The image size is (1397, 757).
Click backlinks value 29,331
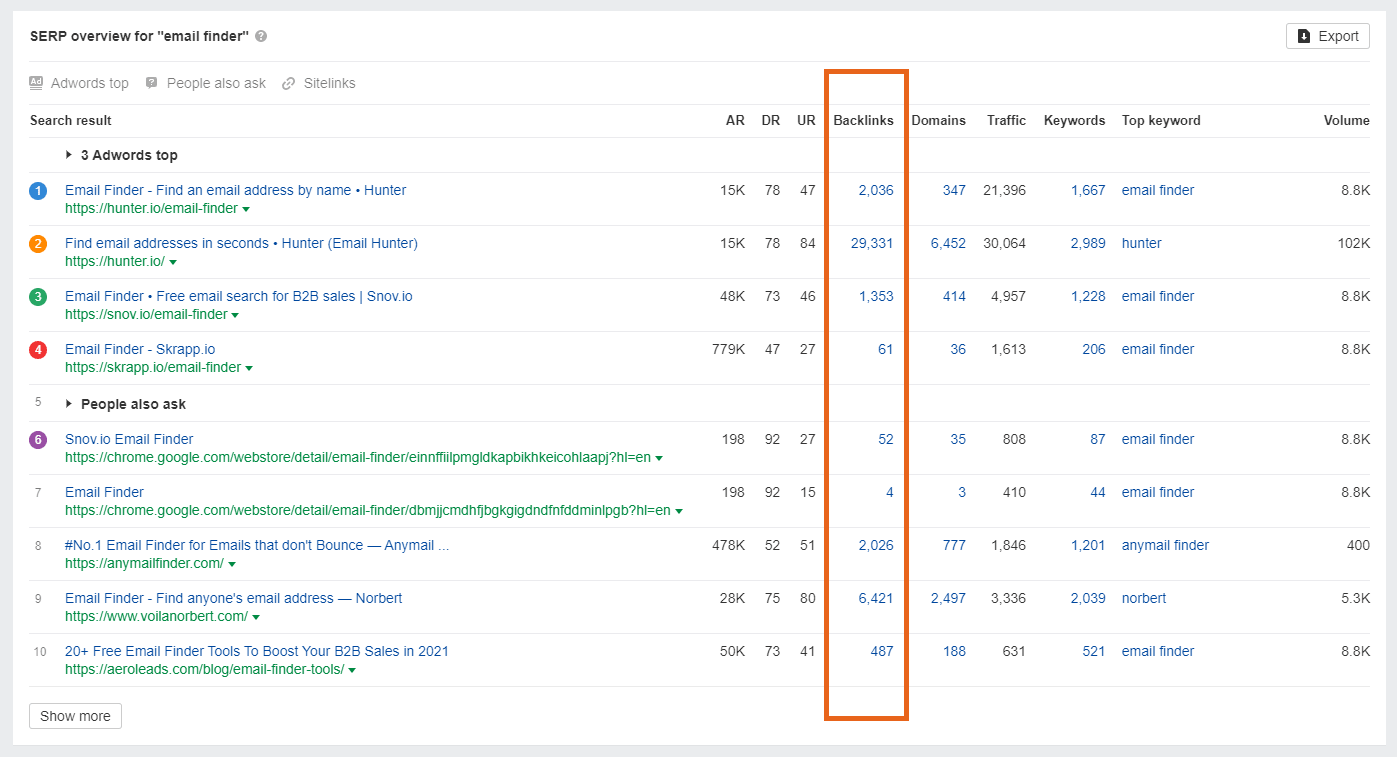872,243
